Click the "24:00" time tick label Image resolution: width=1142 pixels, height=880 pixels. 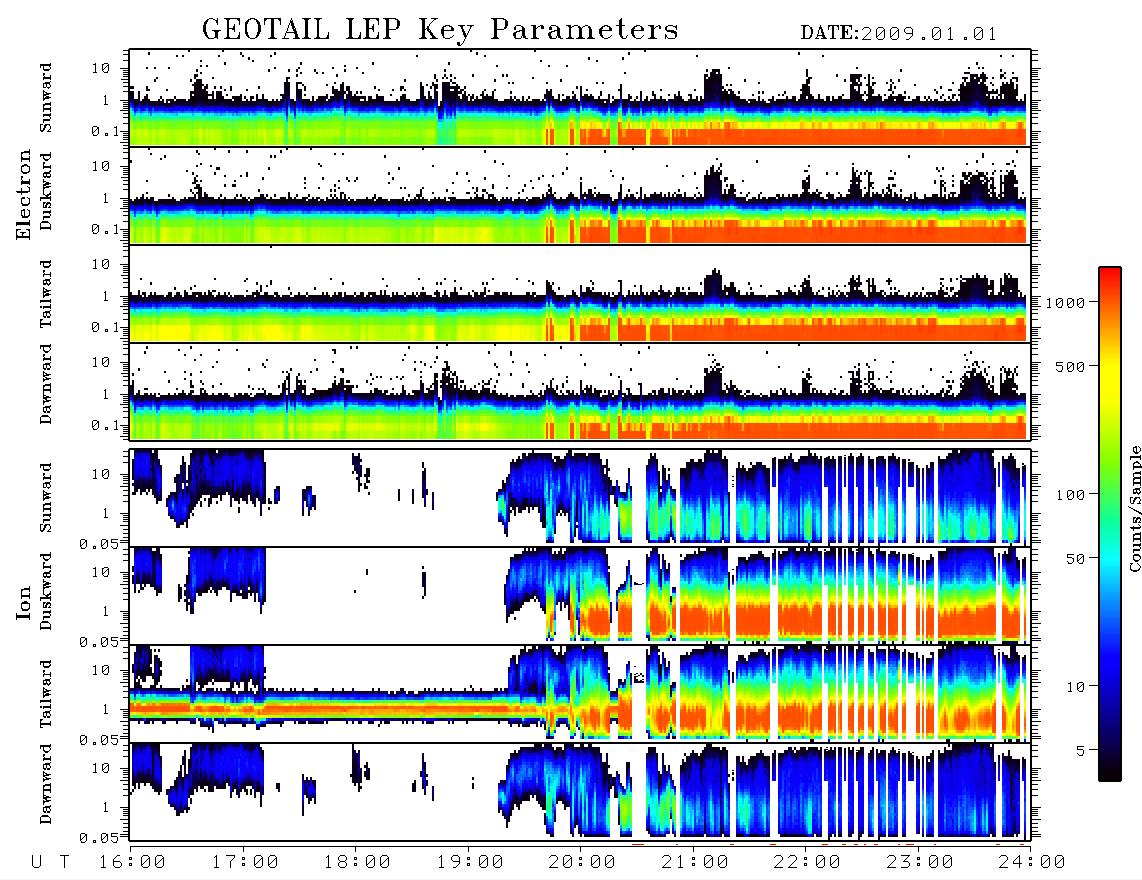pyautogui.click(x=1032, y=862)
